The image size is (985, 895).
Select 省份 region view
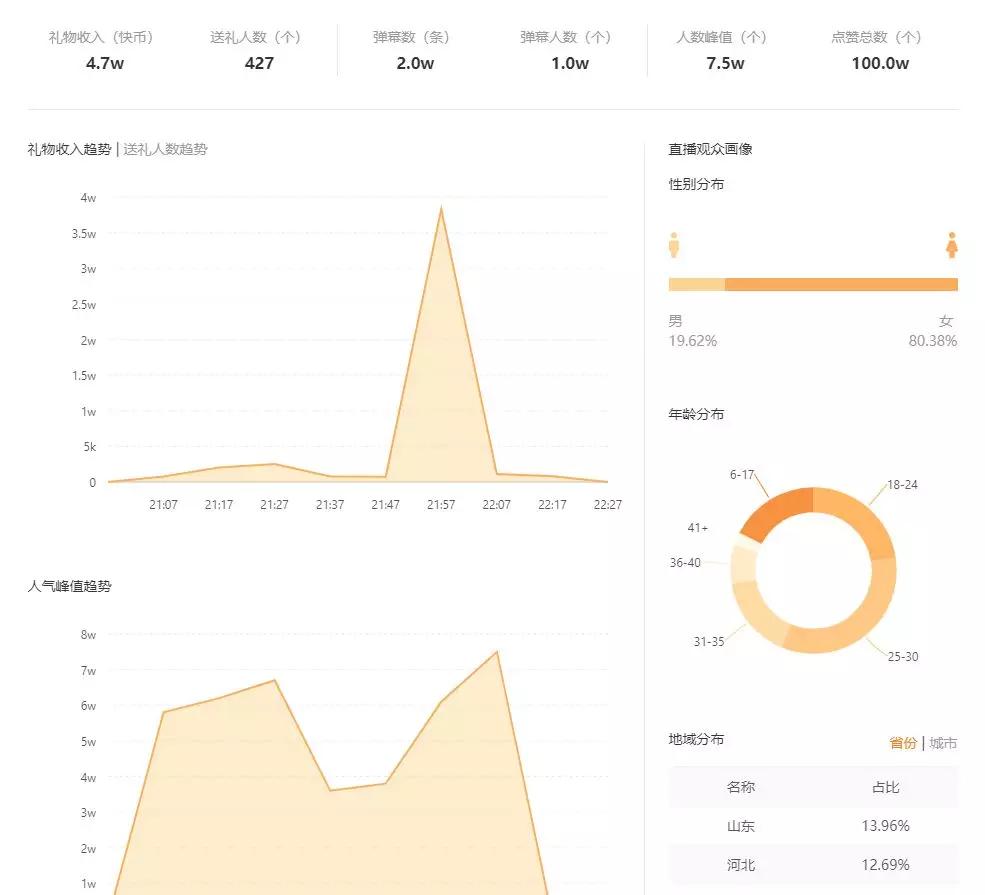coord(903,743)
